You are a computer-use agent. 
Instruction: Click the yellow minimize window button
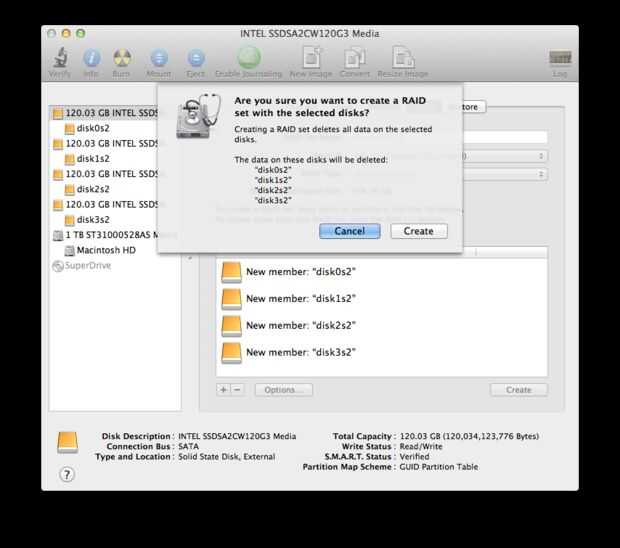click(x=66, y=34)
